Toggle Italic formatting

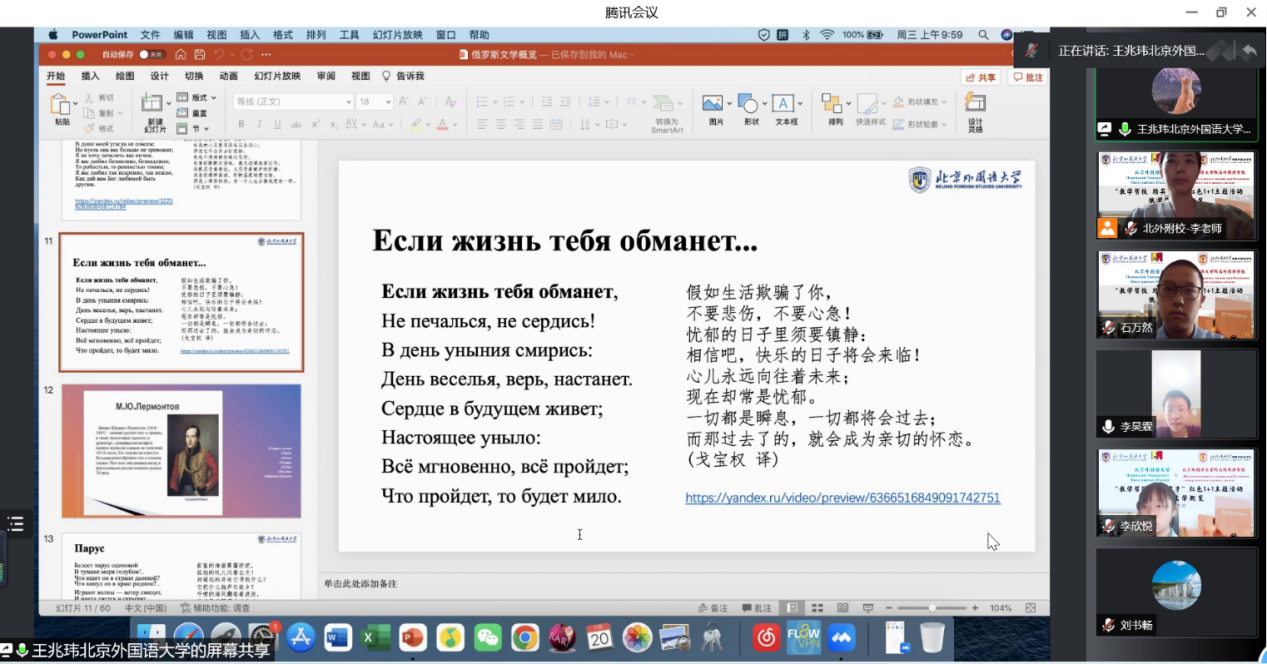(259, 124)
